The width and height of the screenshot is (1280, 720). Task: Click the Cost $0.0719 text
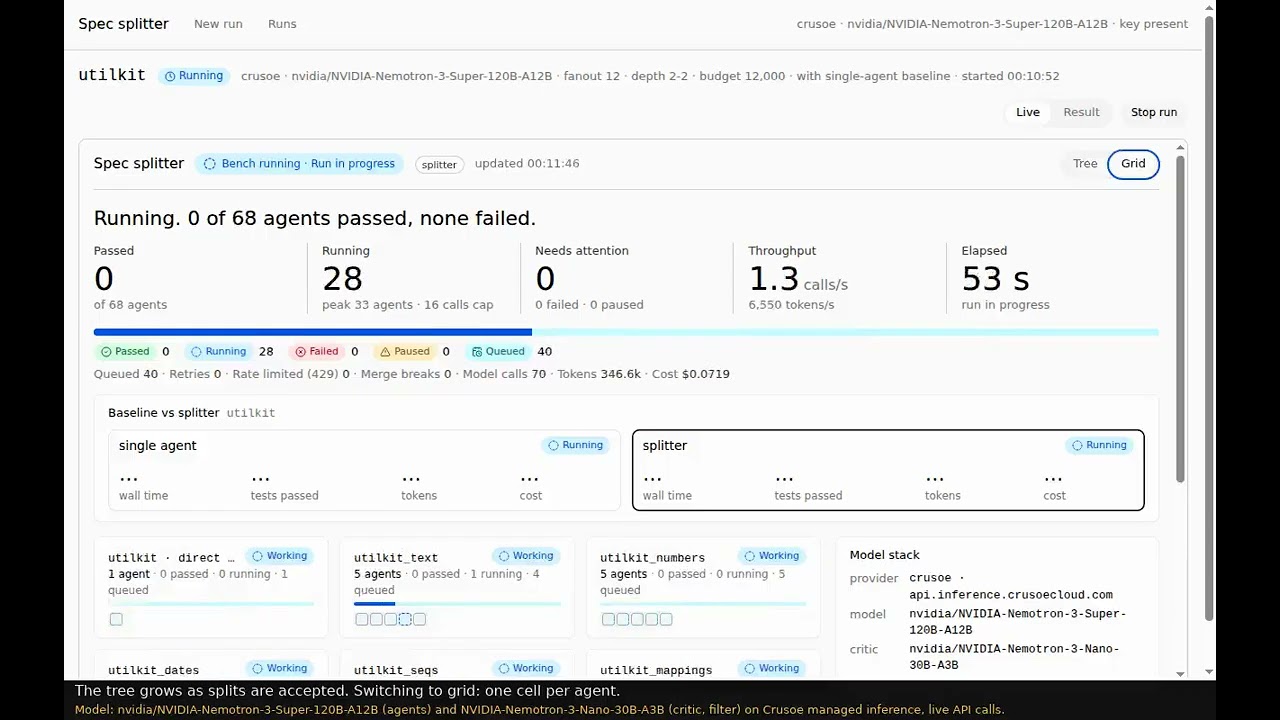click(691, 374)
